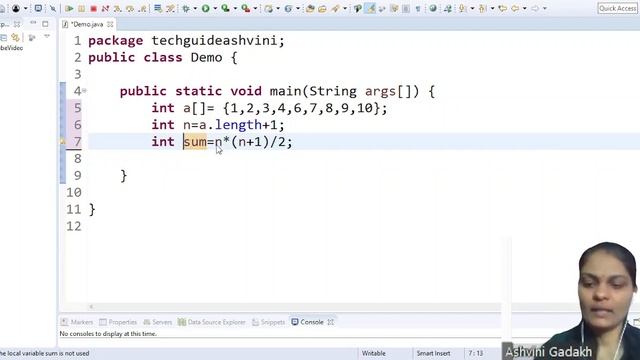Image resolution: width=640 pixels, height=360 pixels.
Task: Click the Open Task folder icon
Action: pyautogui.click(x=322, y=8)
